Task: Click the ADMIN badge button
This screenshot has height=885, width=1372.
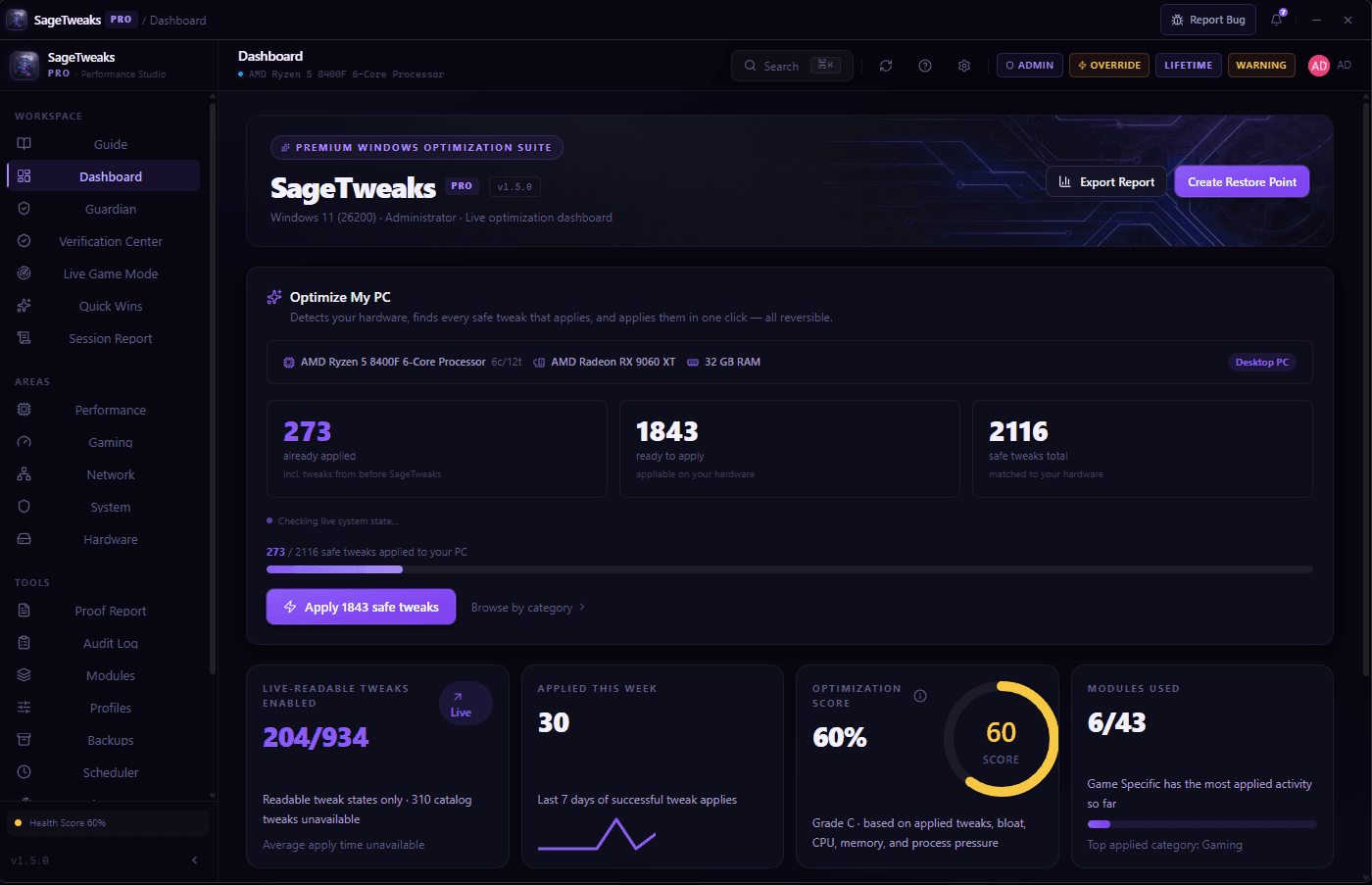Action: [x=1030, y=66]
